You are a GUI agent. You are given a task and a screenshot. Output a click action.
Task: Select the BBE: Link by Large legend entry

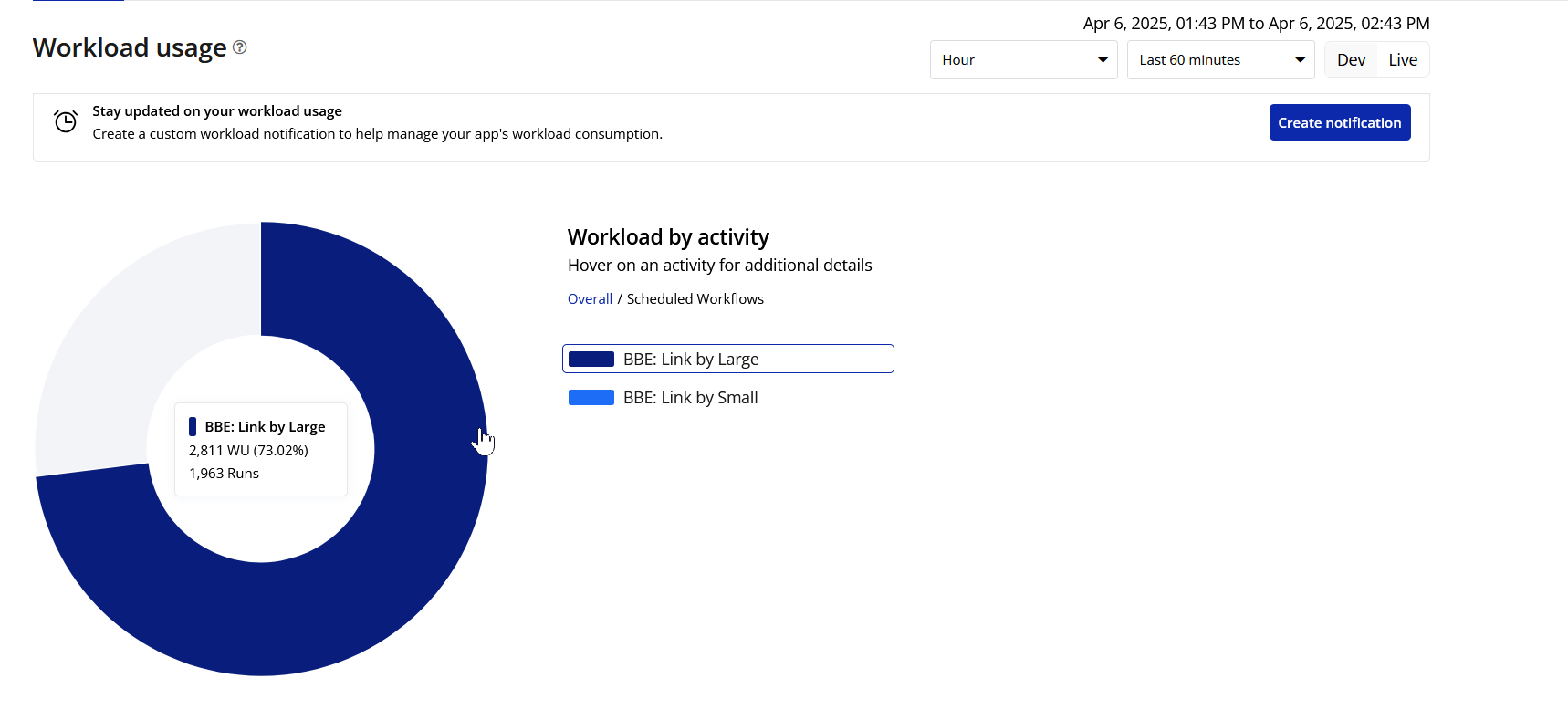tap(727, 359)
